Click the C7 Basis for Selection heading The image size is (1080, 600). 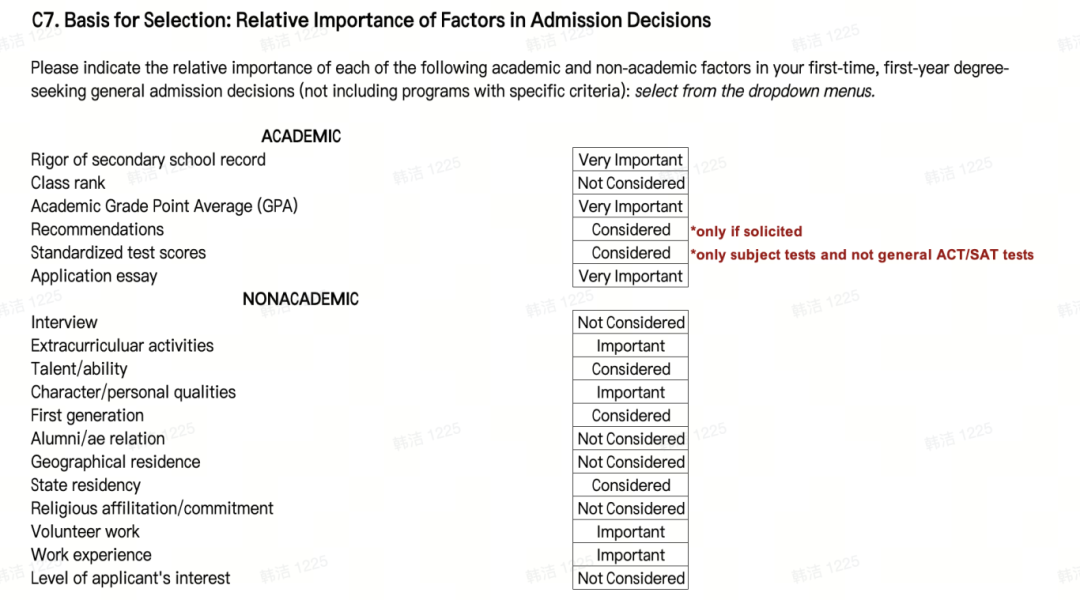pyautogui.click(x=371, y=21)
